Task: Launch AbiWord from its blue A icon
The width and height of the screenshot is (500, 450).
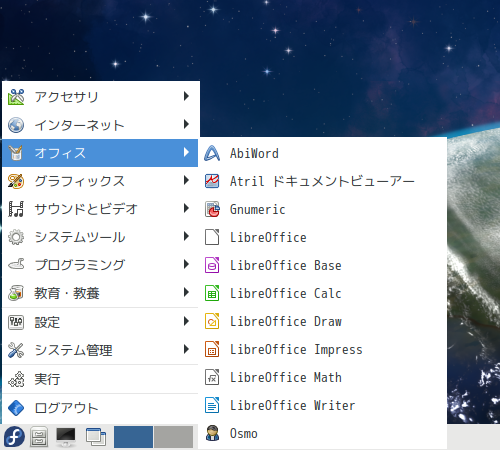Action: [212, 153]
